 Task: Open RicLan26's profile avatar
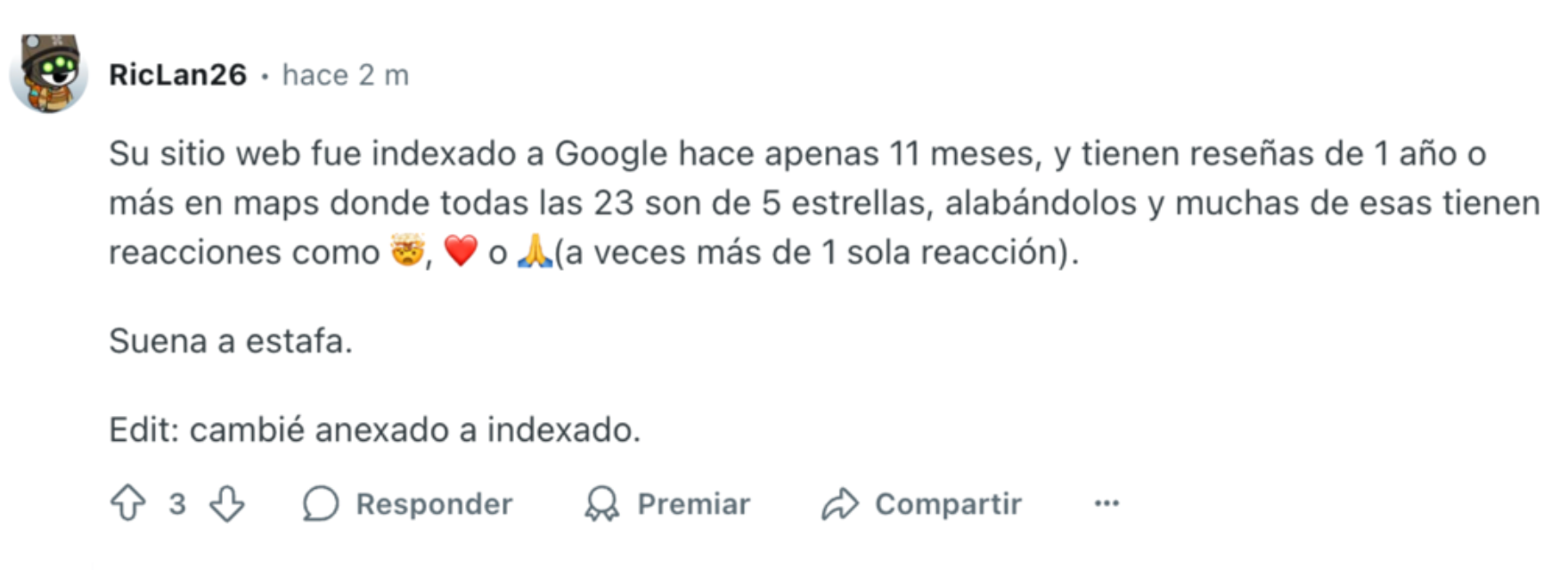click(x=49, y=74)
